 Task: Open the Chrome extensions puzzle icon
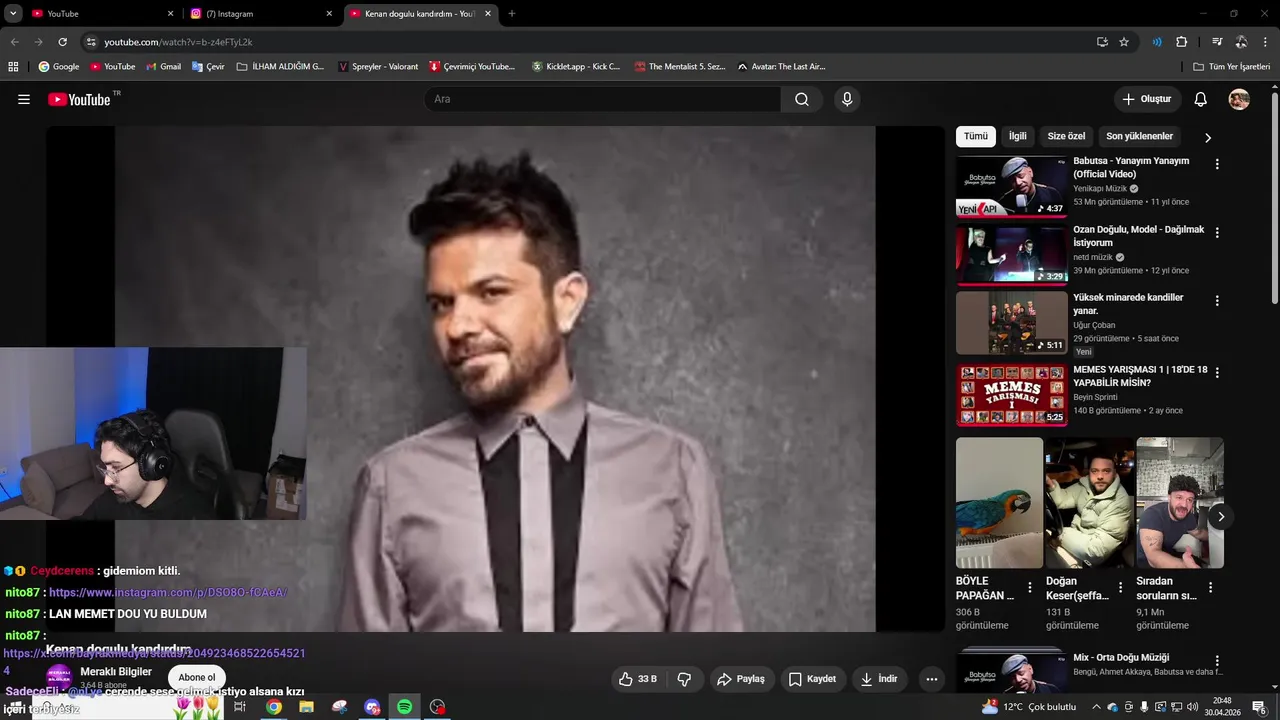pos(1182,42)
